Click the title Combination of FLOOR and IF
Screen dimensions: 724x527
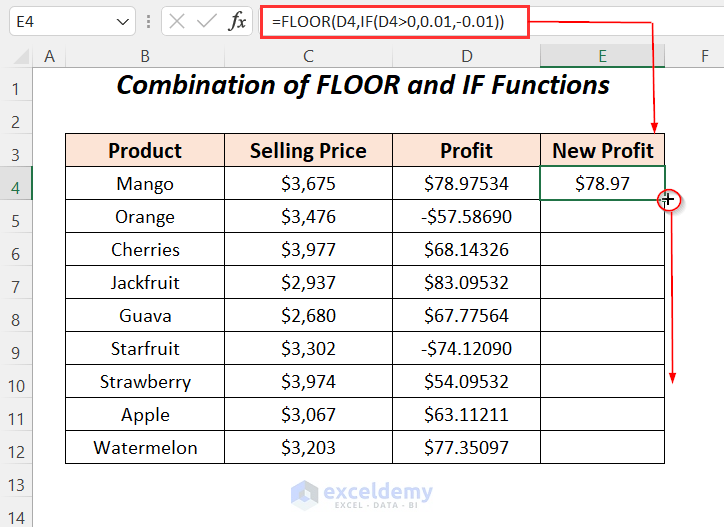[x=363, y=86]
